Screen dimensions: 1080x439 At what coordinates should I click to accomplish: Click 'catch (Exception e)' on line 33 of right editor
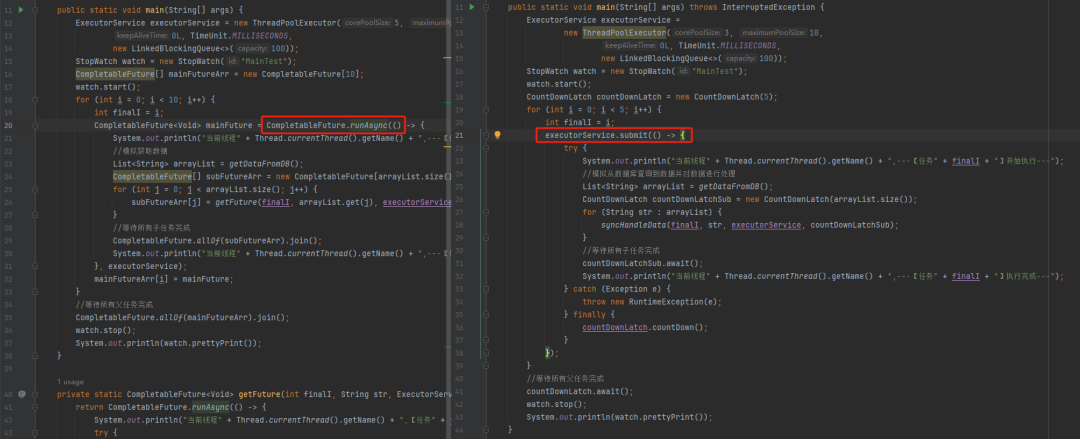[623, 289]
